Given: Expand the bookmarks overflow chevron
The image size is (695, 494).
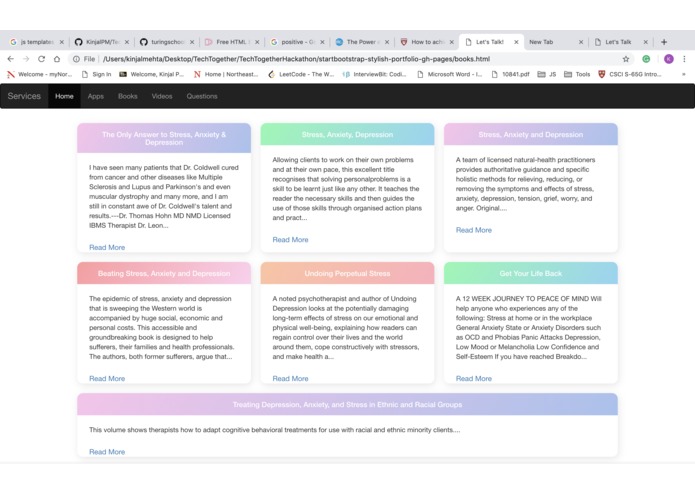Looking at the screenshot, I should point(684,74).
